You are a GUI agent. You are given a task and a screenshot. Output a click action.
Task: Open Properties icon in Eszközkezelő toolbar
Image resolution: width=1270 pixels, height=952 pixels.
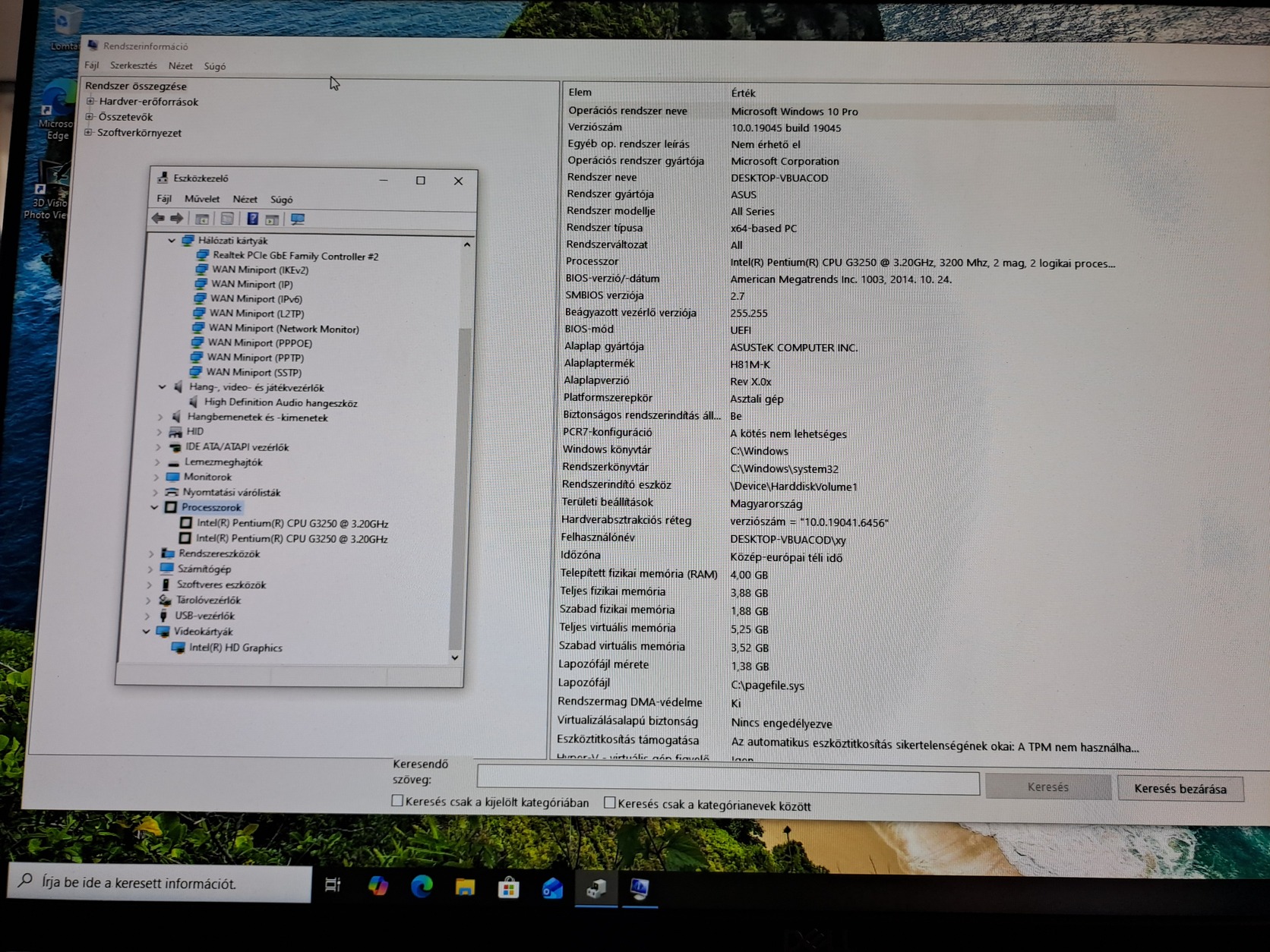pos(227,219)
